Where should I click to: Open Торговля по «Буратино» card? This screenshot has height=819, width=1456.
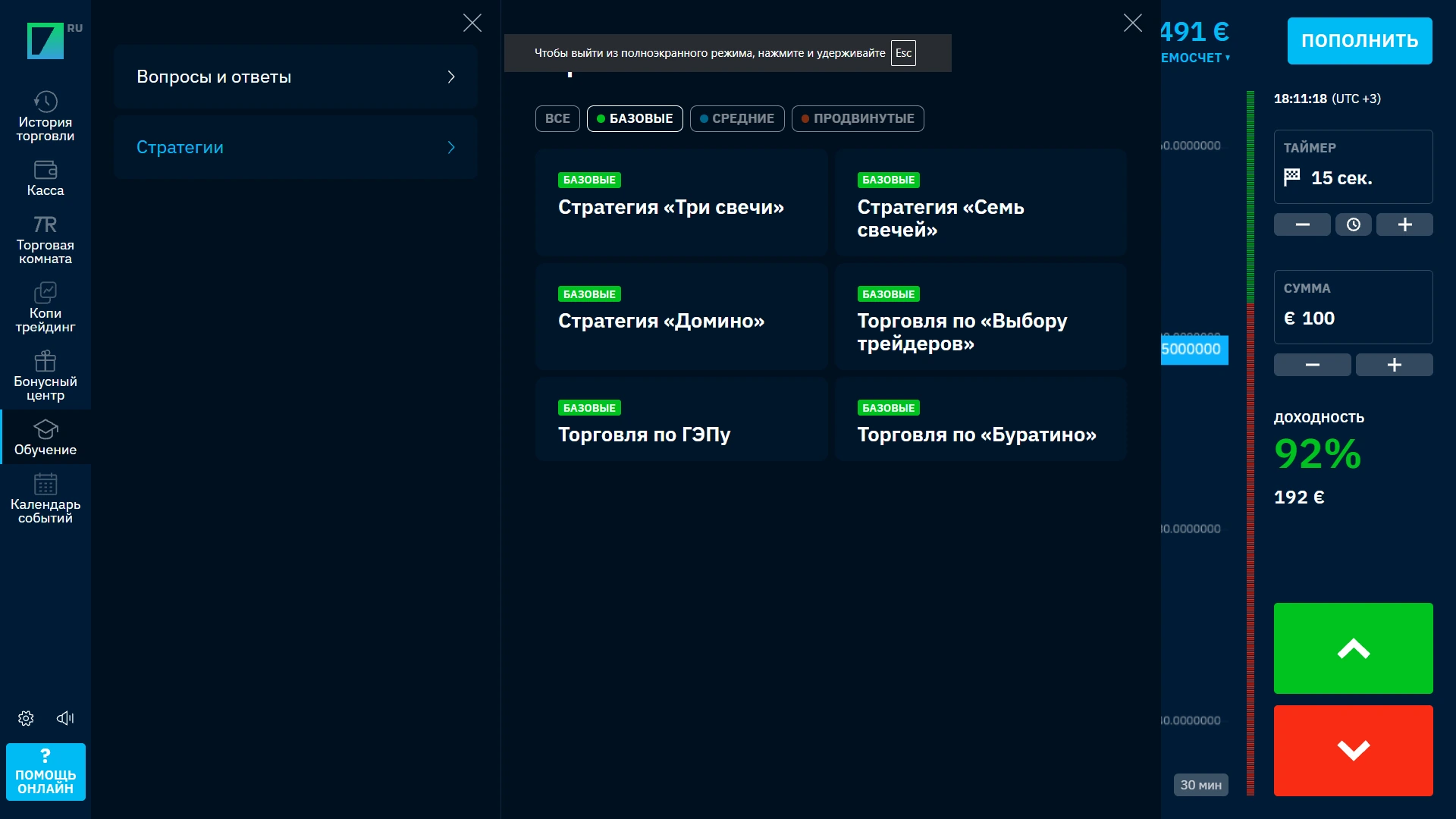tap(981, 419)
